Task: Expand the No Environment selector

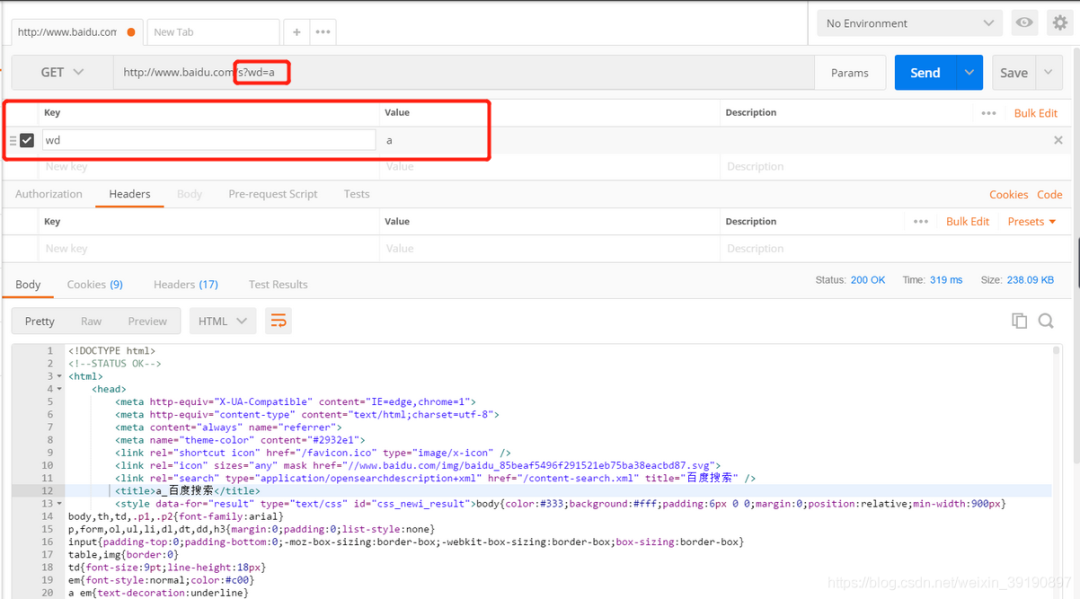Action: pos(910,23)
